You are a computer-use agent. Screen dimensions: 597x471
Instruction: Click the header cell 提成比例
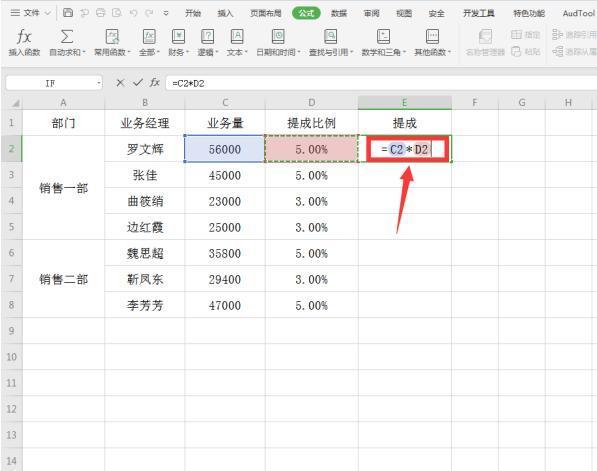coord(311,123)
